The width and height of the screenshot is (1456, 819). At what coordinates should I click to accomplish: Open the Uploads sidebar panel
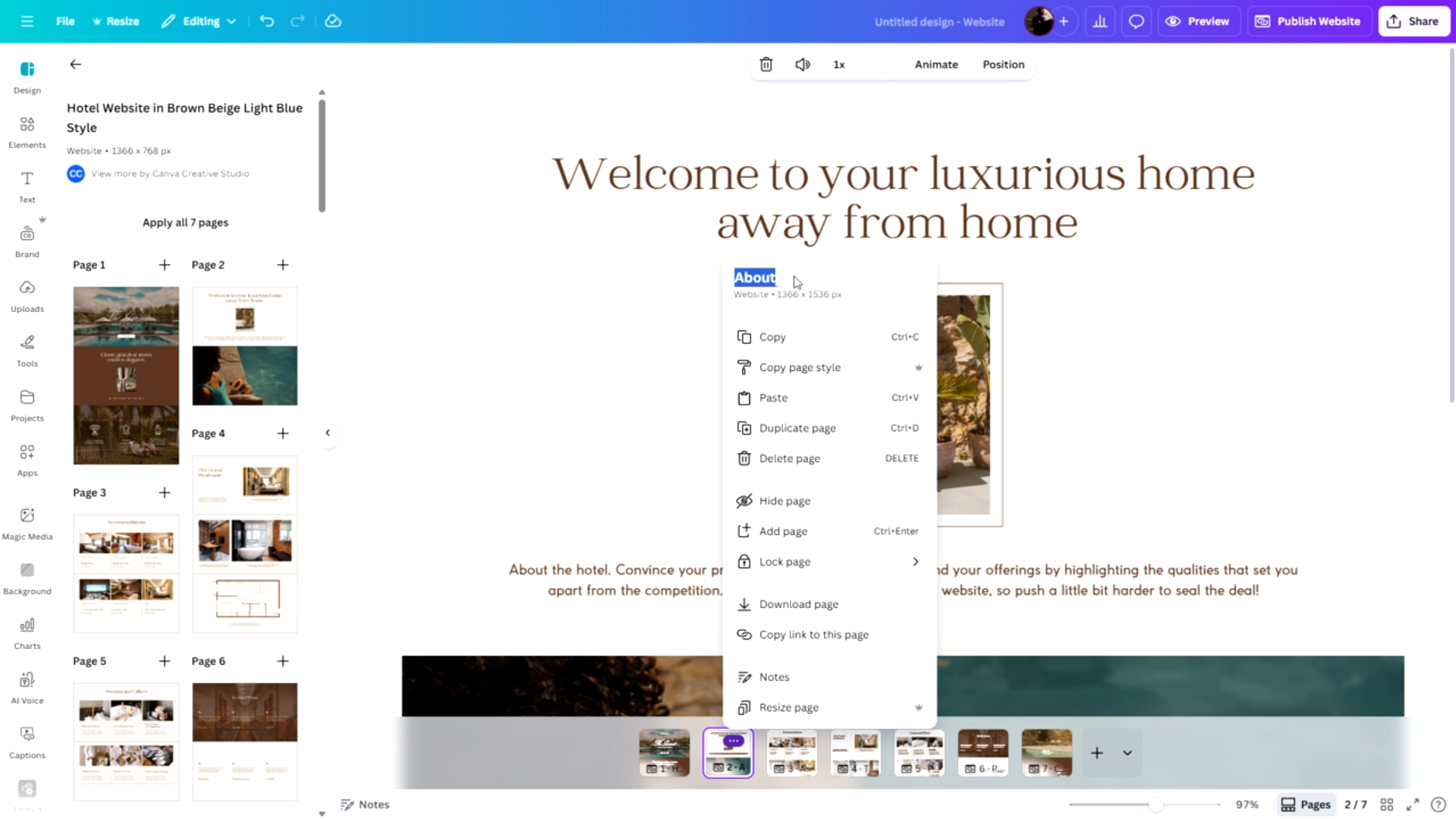pos(27,296)
